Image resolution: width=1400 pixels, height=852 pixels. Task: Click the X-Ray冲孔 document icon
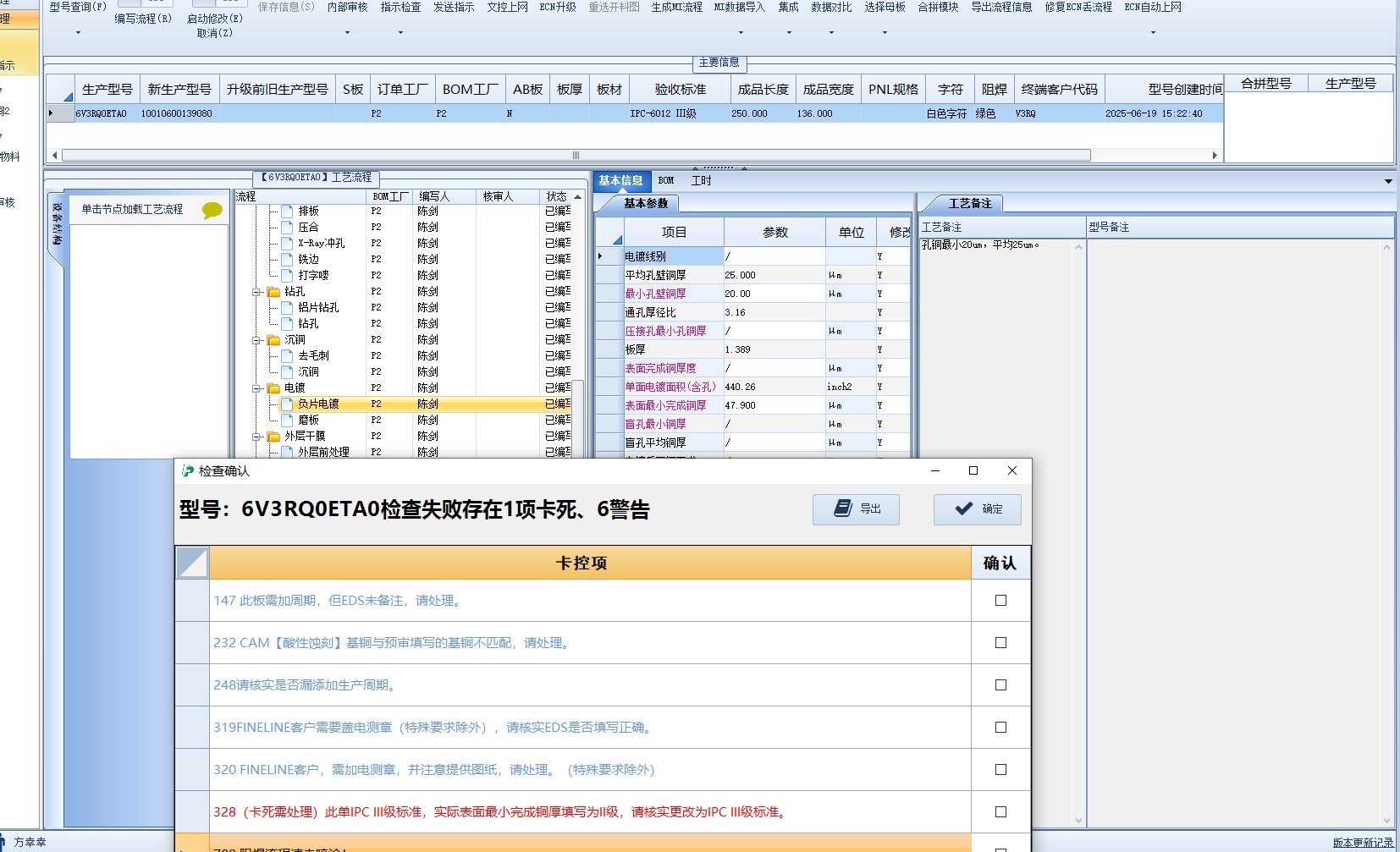click(287, 243)
